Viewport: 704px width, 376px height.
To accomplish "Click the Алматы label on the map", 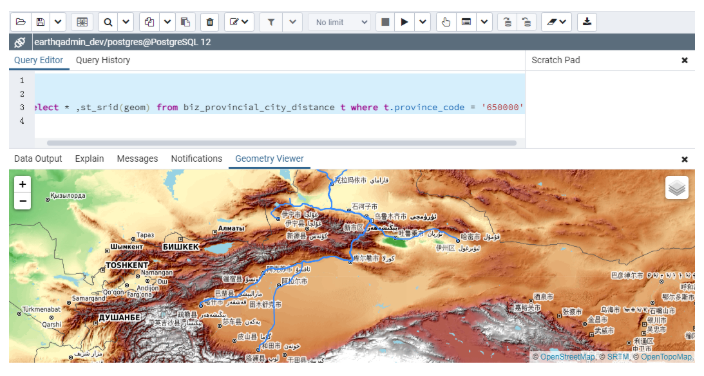I will (x=231, y=228).
